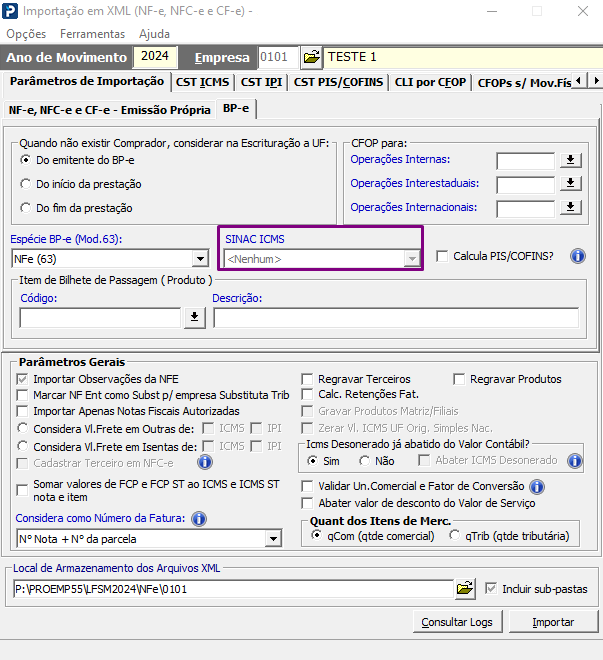Click info icon beside Considera como Número da Fatura
The image size is (603, 660).
pyautogui.click(x=199, y=519)
